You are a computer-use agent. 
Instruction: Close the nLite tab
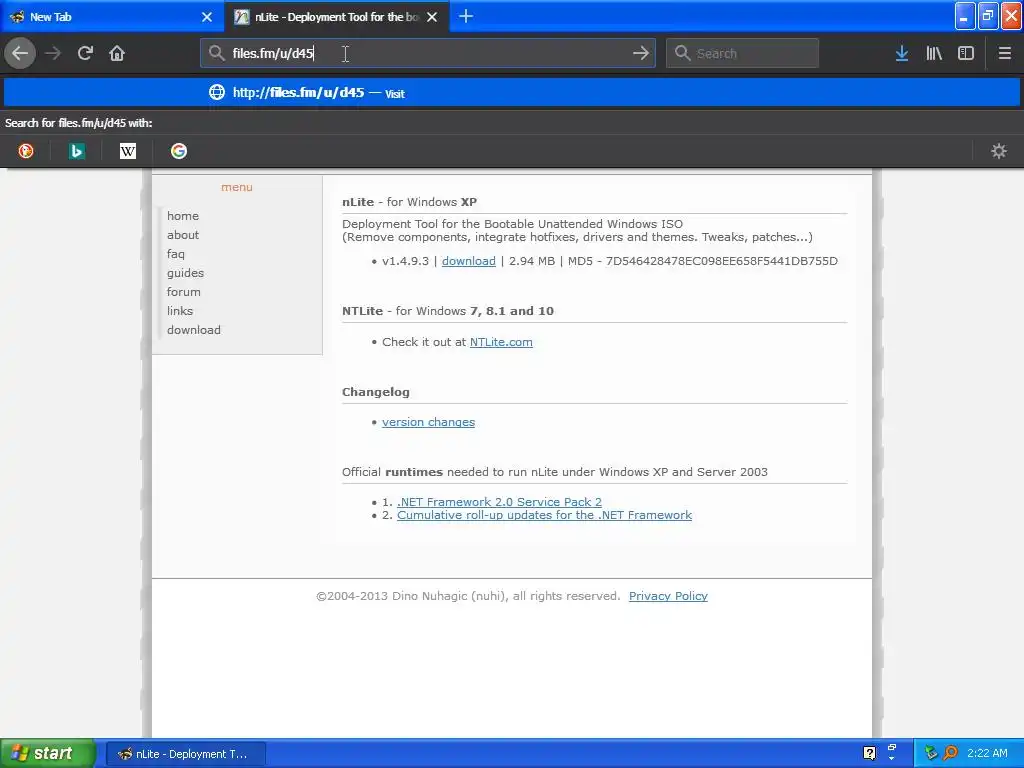tap(432, 17)
